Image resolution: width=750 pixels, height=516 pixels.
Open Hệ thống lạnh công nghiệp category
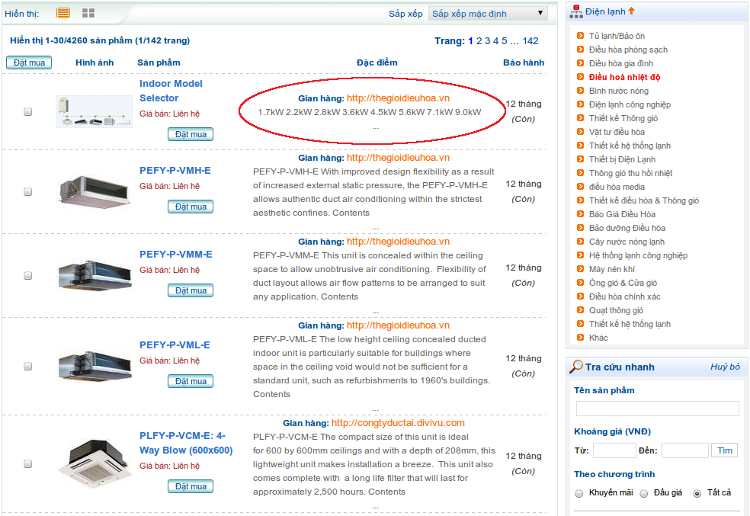[638, 255]
